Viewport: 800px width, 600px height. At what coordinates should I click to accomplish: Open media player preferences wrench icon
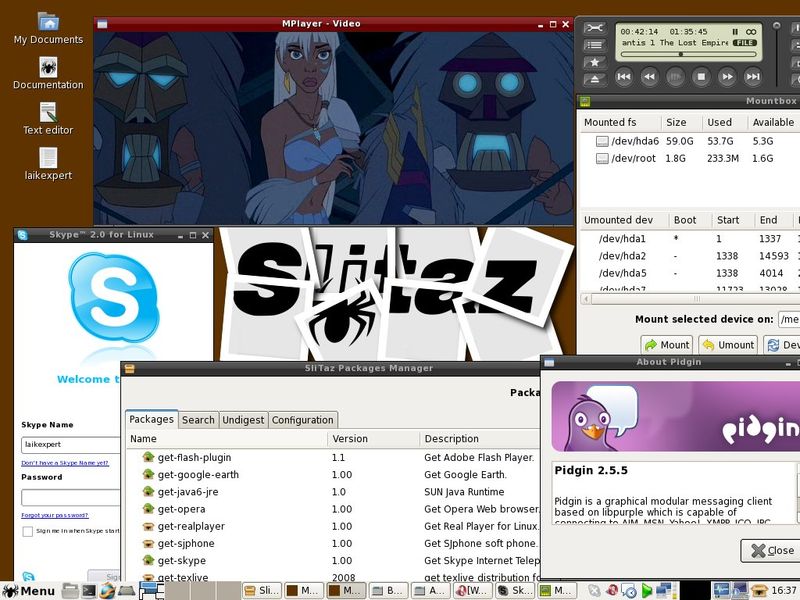coord(594,28)
